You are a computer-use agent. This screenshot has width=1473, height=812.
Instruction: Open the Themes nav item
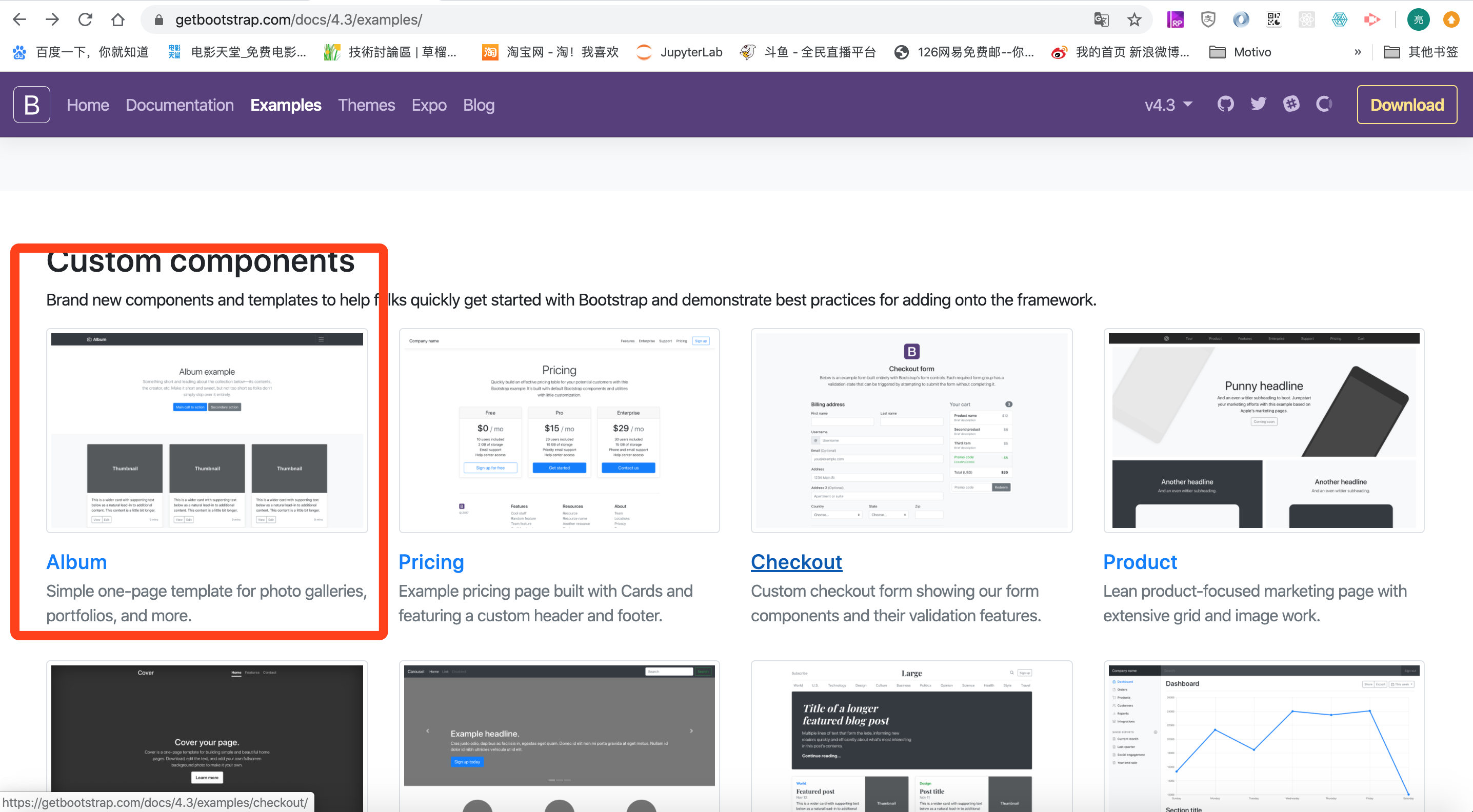coord(366,105)
